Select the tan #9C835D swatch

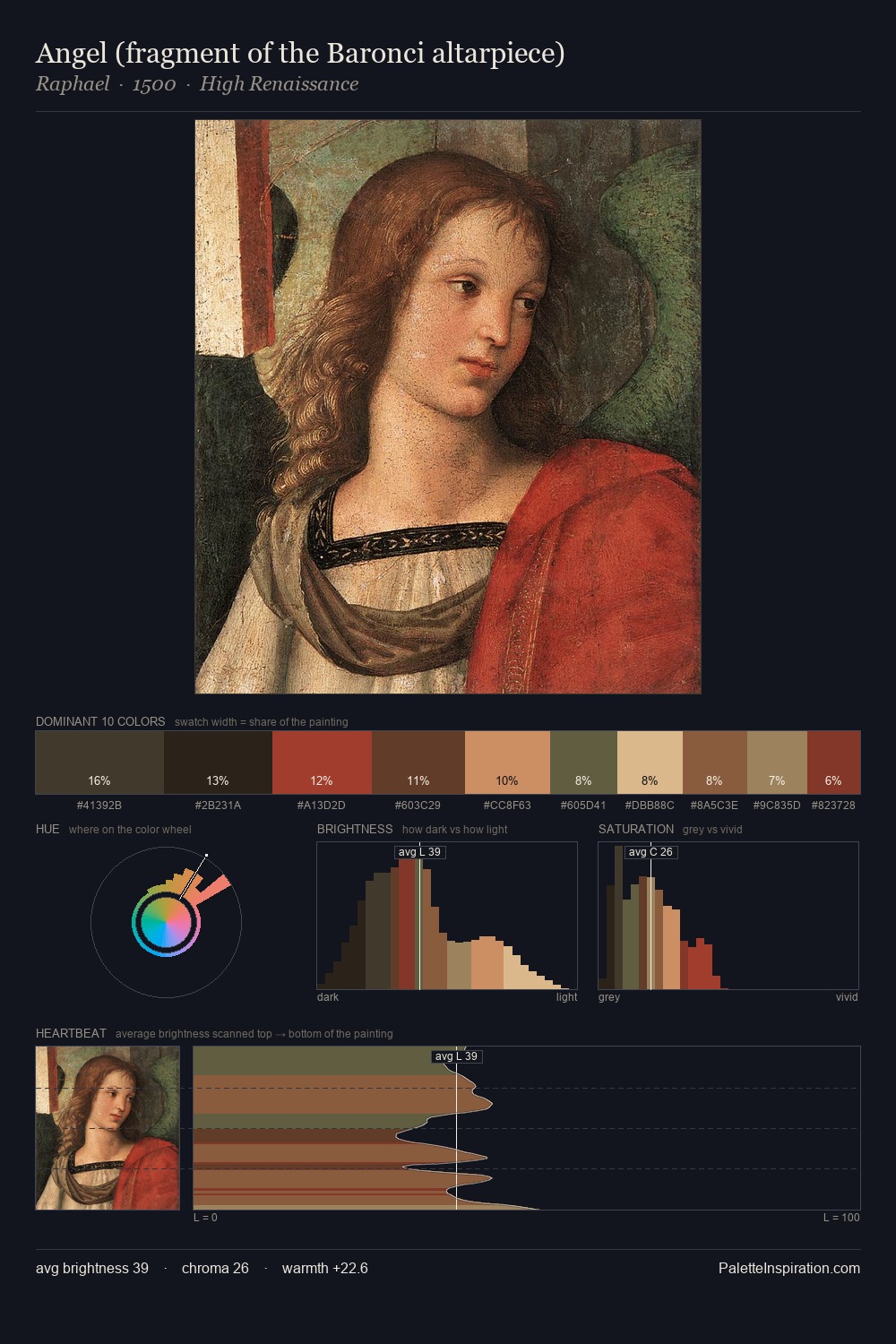(777, 762)
